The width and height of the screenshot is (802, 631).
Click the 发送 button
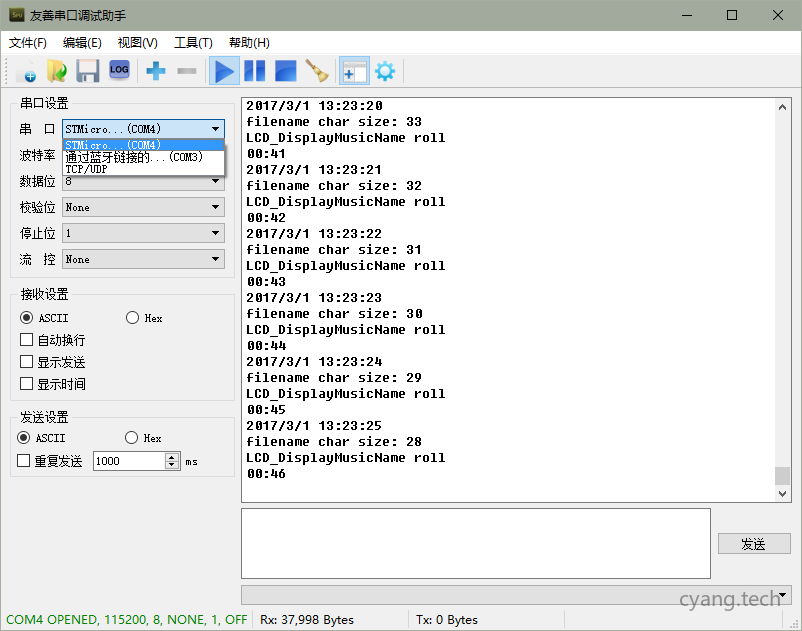pyautogui.click(x=753, y=544)
